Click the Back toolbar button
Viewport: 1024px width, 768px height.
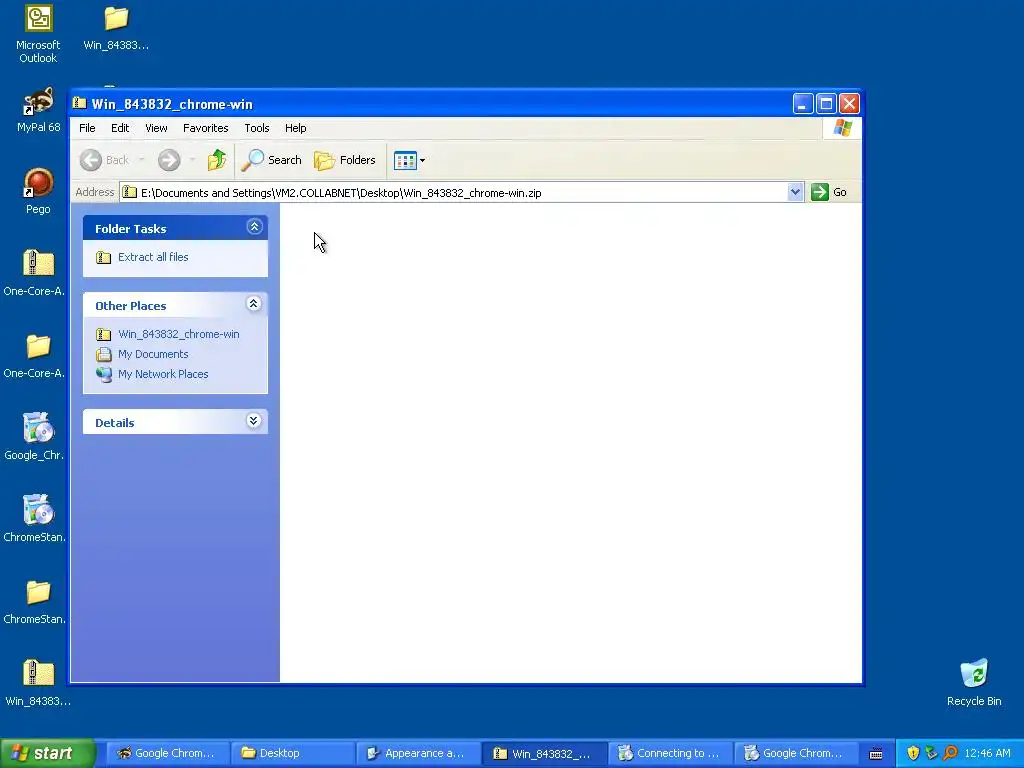pyautogui.click(x=104, y=160)
